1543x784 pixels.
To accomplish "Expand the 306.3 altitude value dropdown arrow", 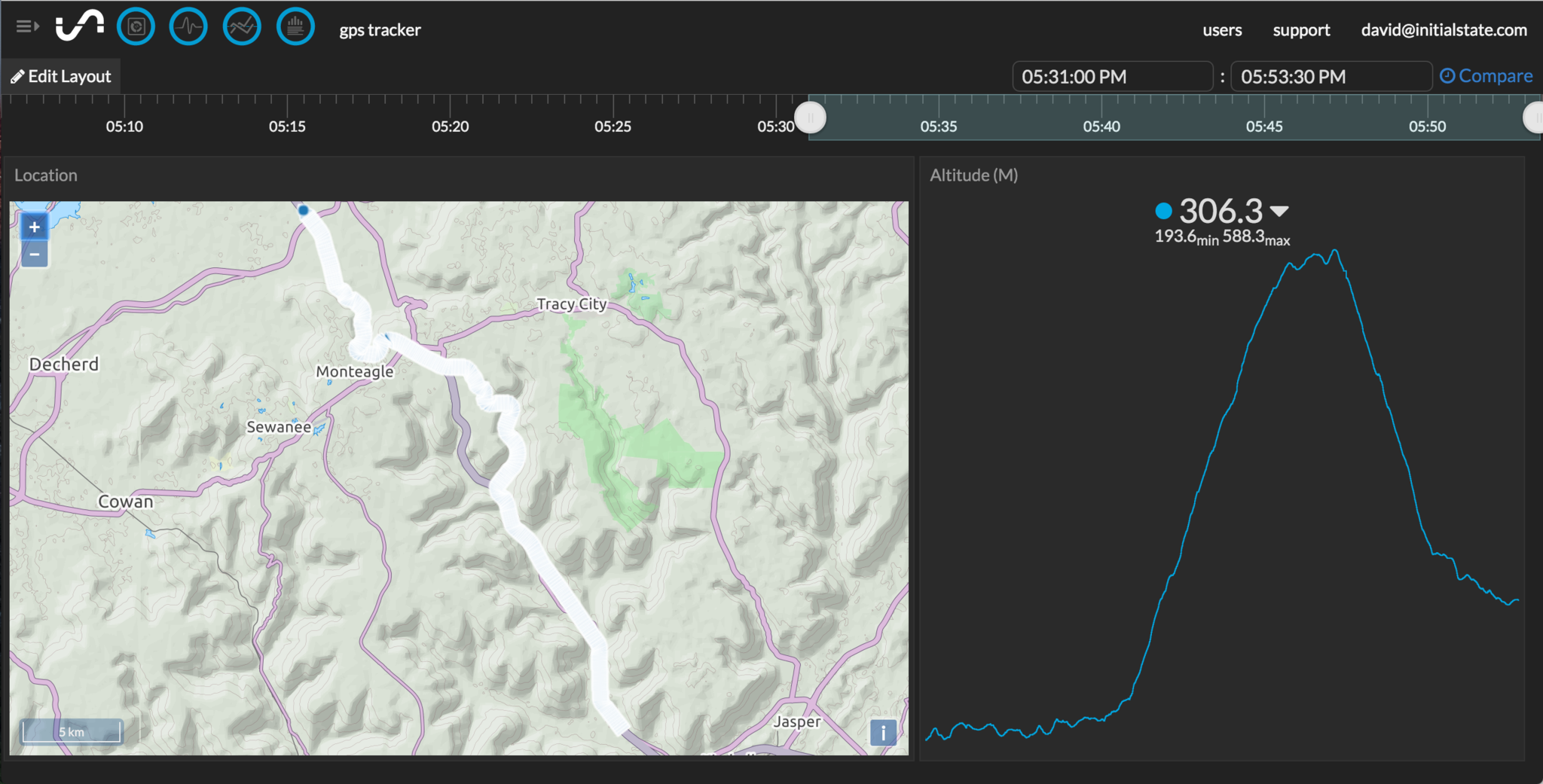I will pos(1279,212).
